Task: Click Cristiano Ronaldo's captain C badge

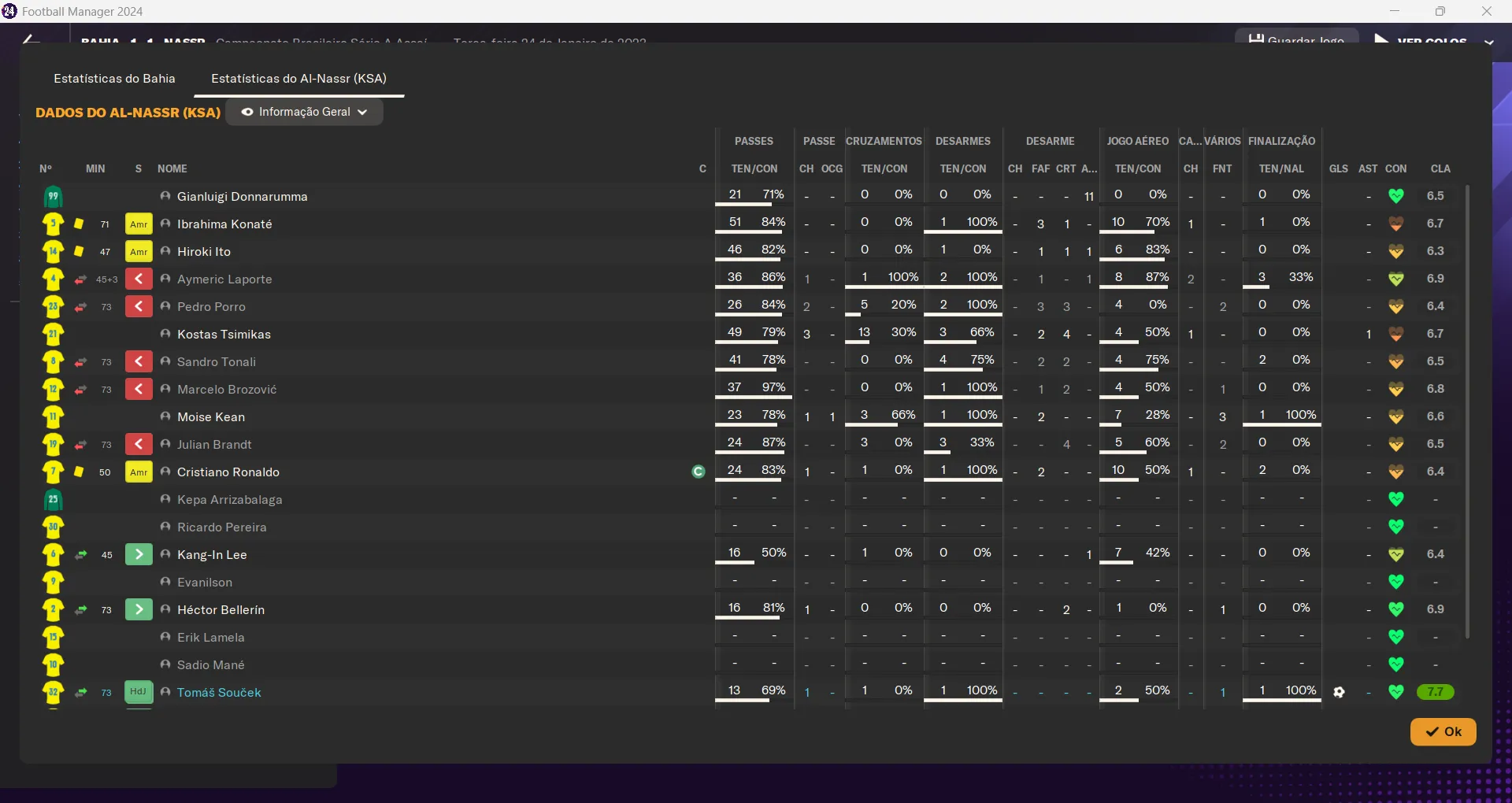Action: [x=698, y=472]
